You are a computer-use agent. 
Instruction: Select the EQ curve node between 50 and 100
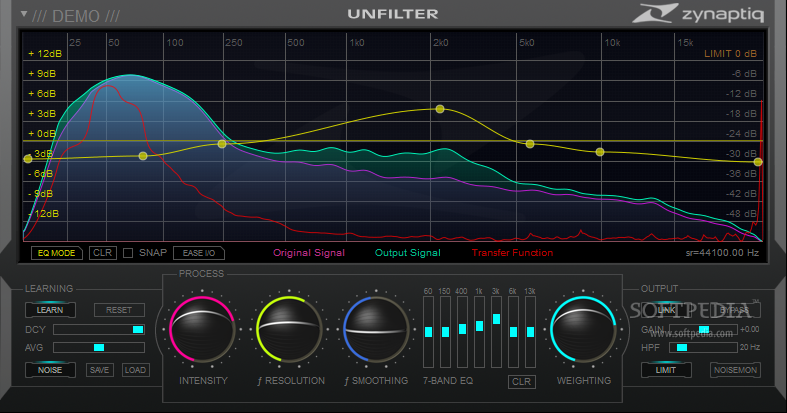click(143, 156)
